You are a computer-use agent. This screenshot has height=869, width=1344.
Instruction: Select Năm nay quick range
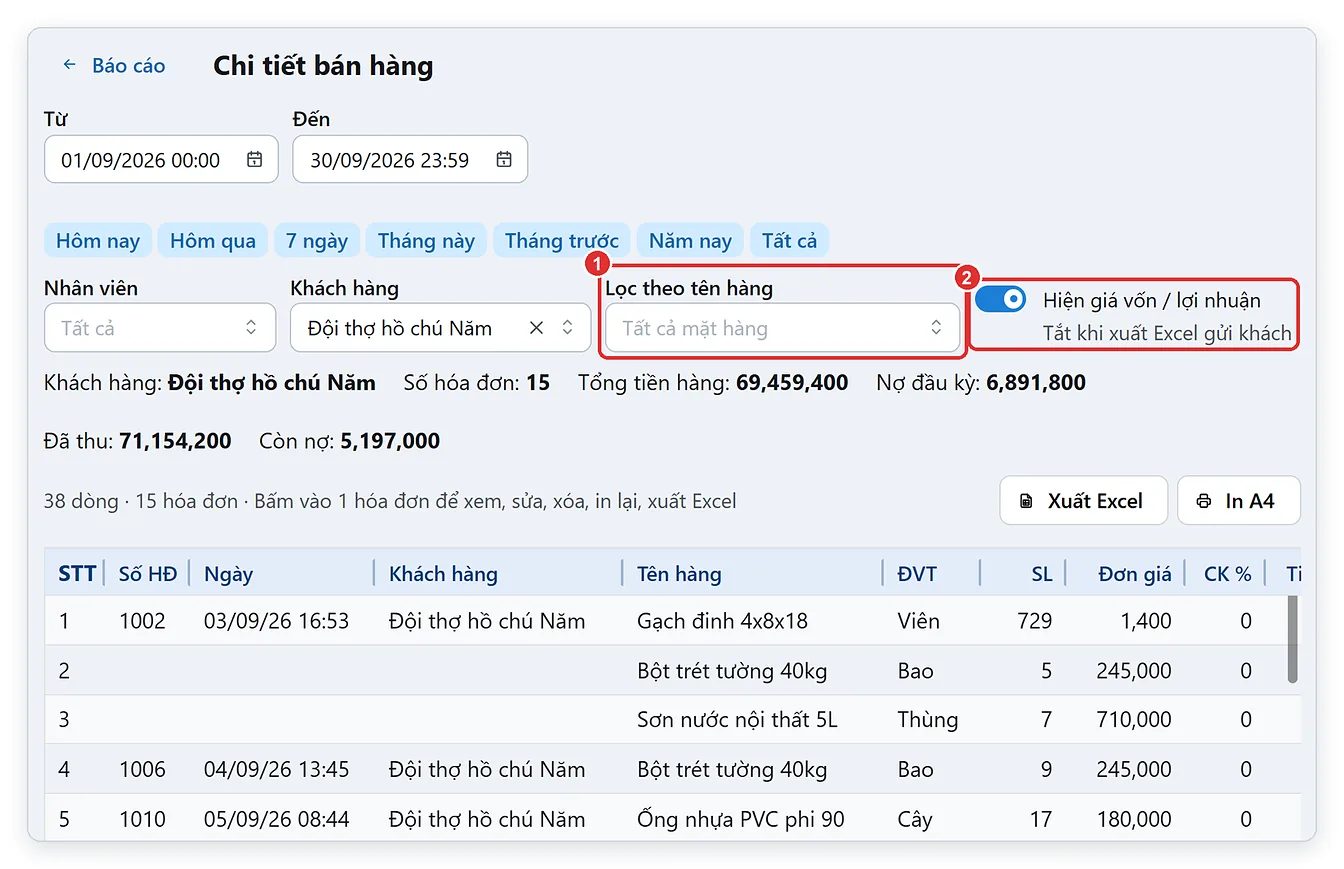coord(690,241)
